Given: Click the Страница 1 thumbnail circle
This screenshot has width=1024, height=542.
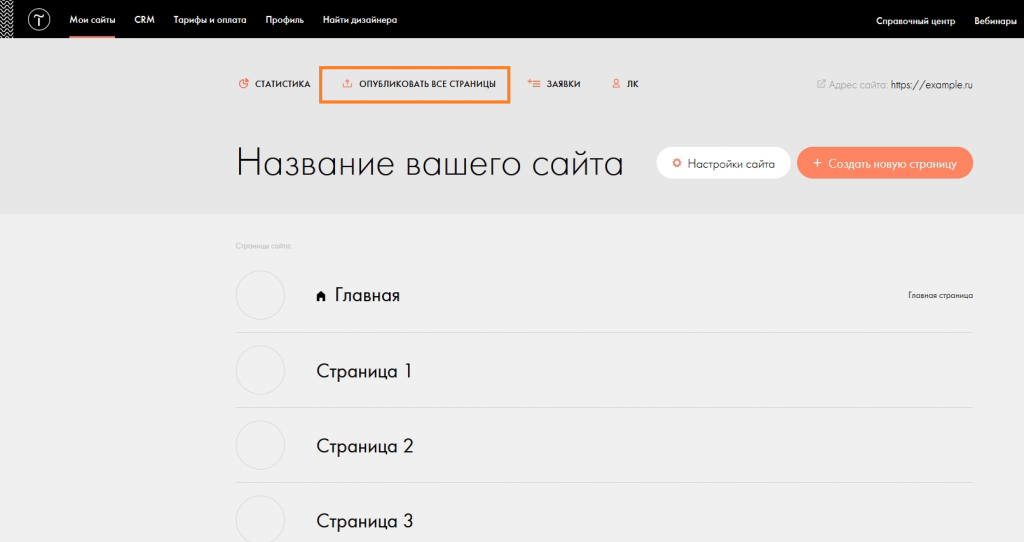Looking at the screenshot, I should point(260,370).
